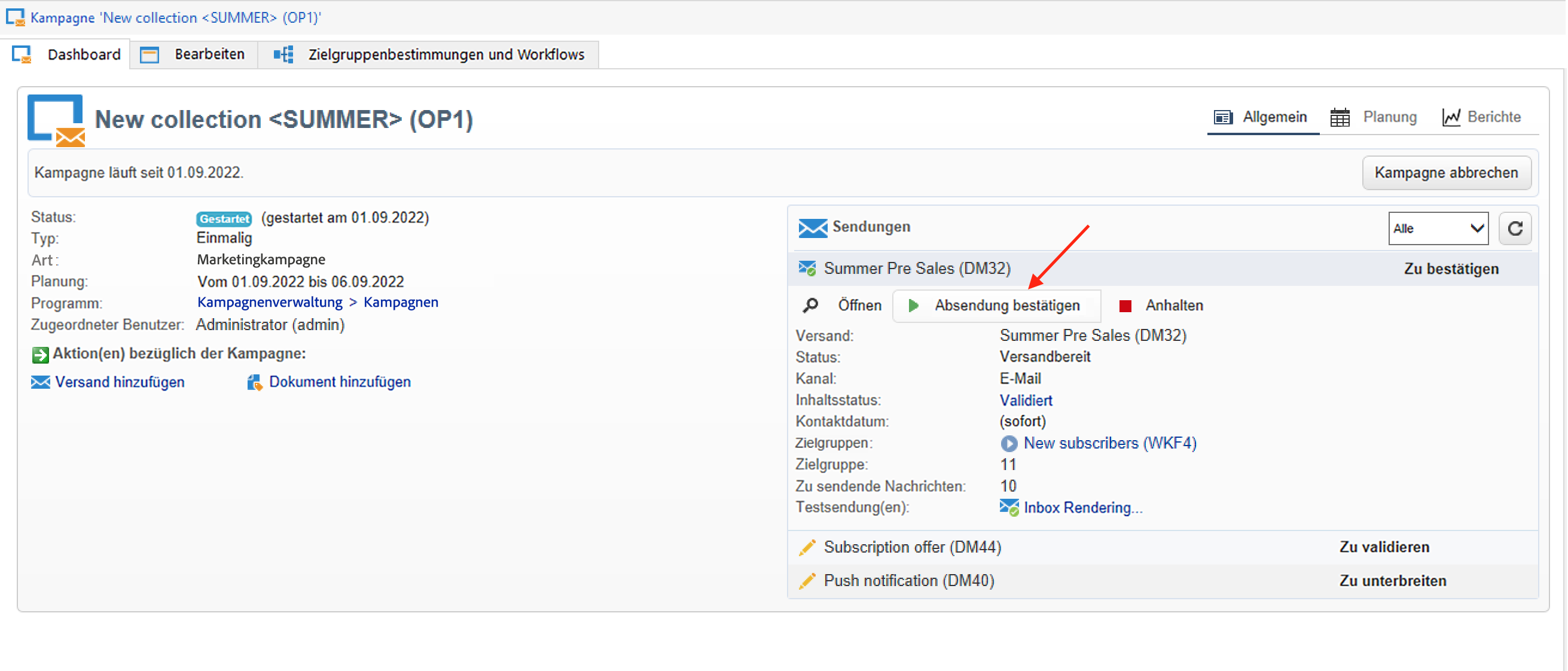Open the Alle filter dropdown in Sendungen

[x=1437, y=228]
